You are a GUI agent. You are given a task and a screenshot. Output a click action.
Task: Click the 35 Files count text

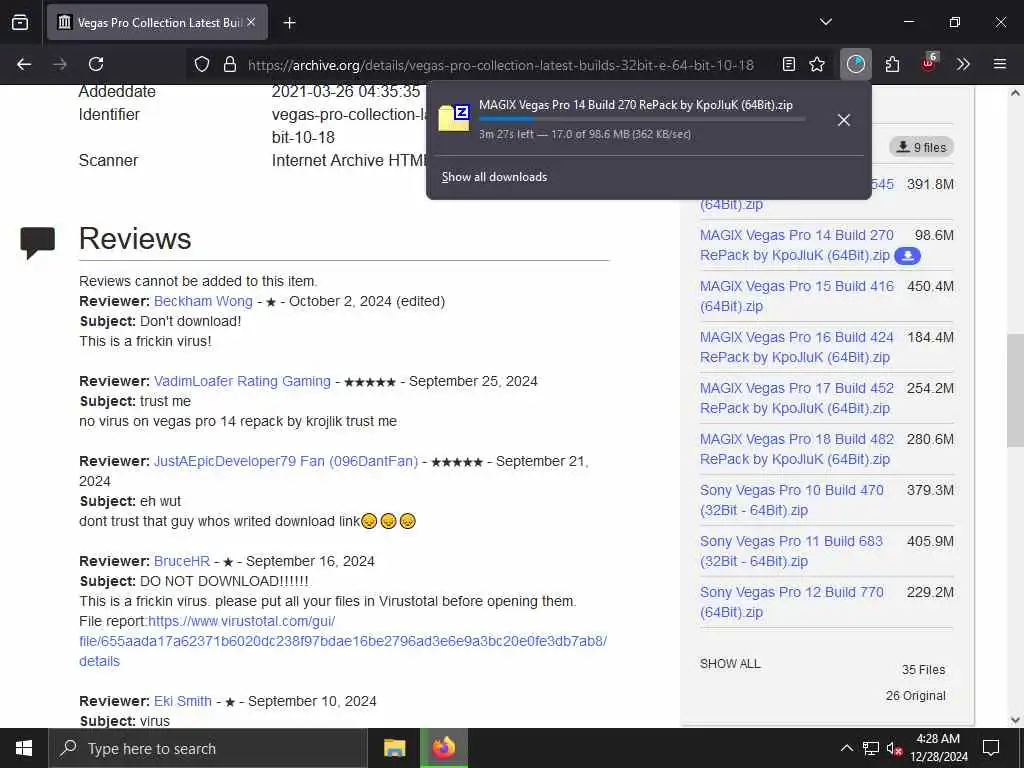pyautogui.click(x=923, y=669)
